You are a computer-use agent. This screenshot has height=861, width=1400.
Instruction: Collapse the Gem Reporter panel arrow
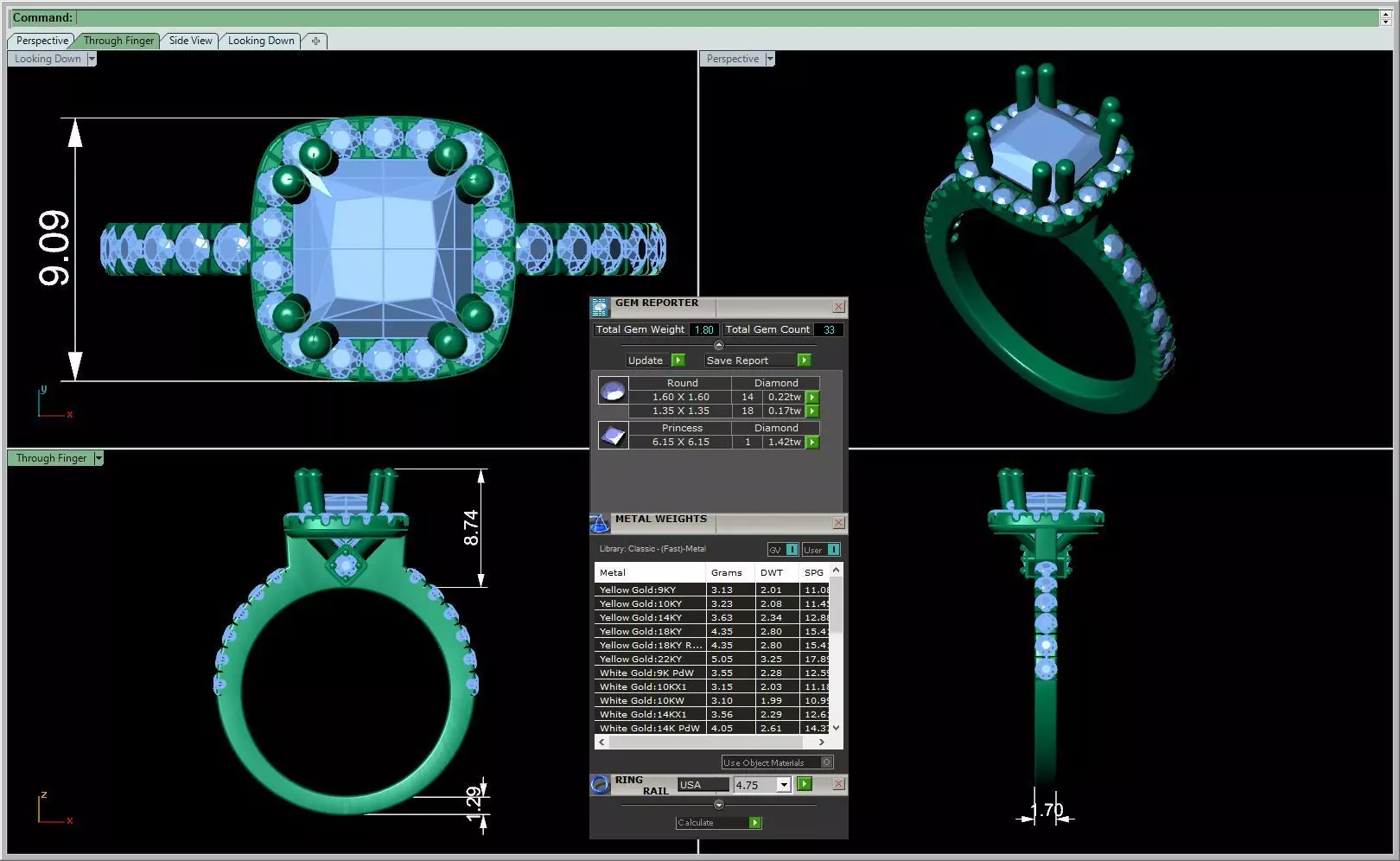tap(718, 345)
